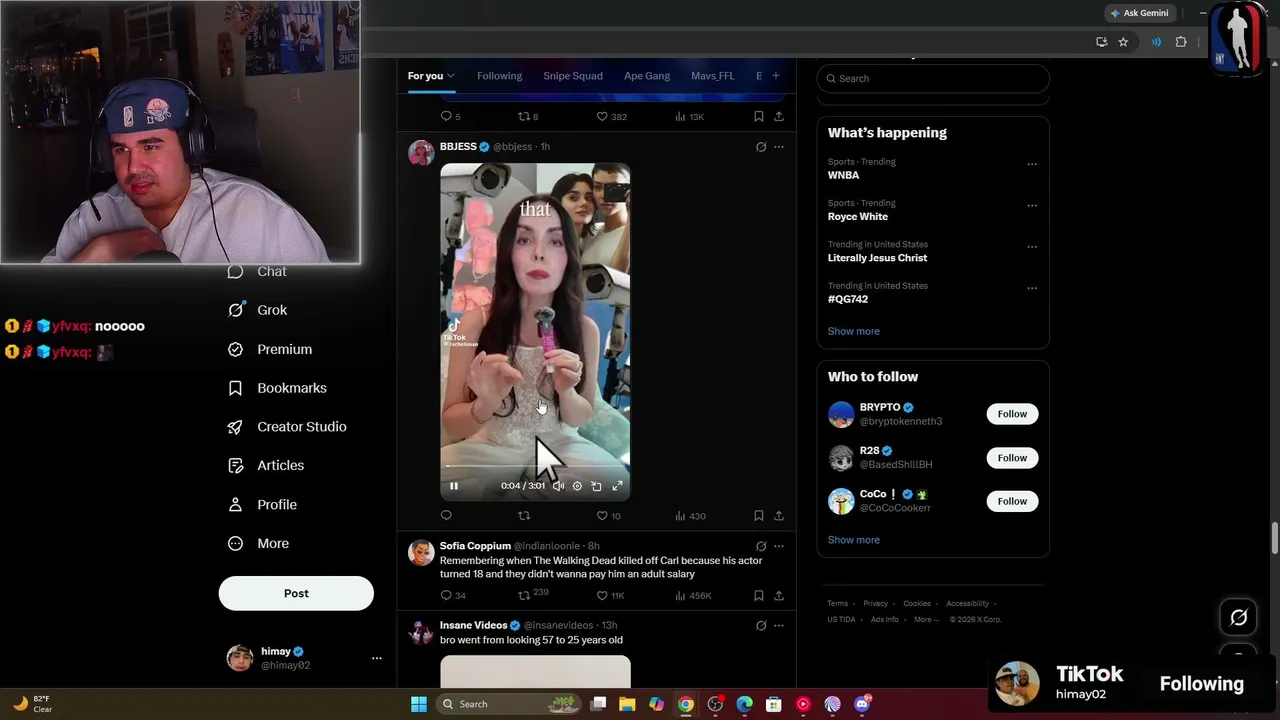Click the X search field

pyautogui.click(x=933, y=79)
